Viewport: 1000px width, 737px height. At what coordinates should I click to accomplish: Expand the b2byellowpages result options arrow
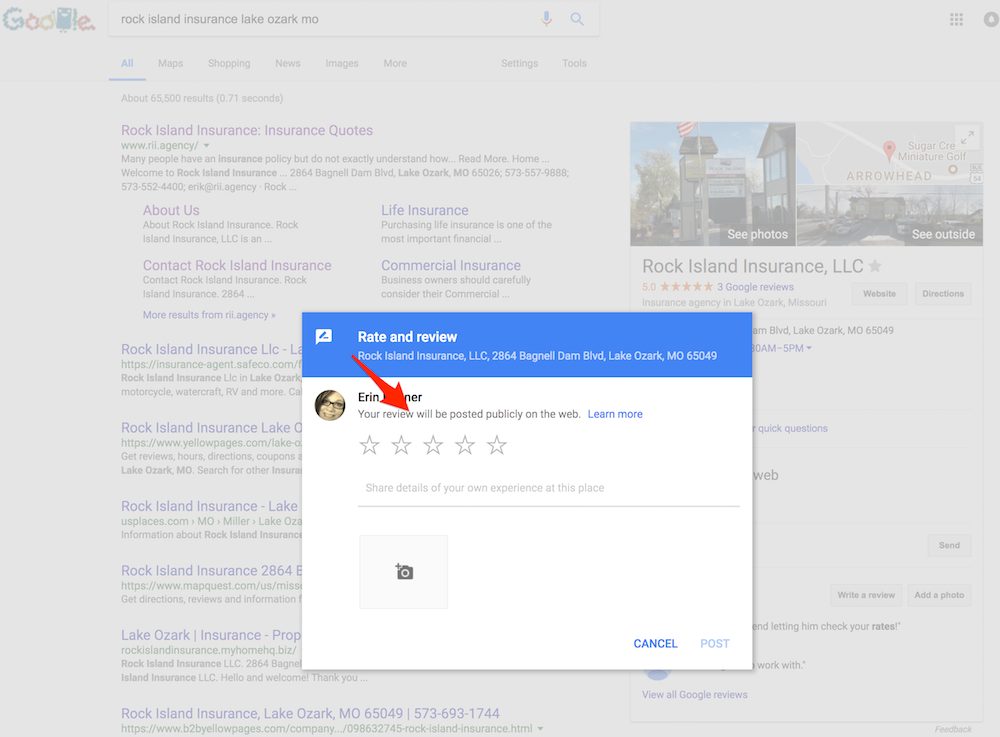(540, 729)
